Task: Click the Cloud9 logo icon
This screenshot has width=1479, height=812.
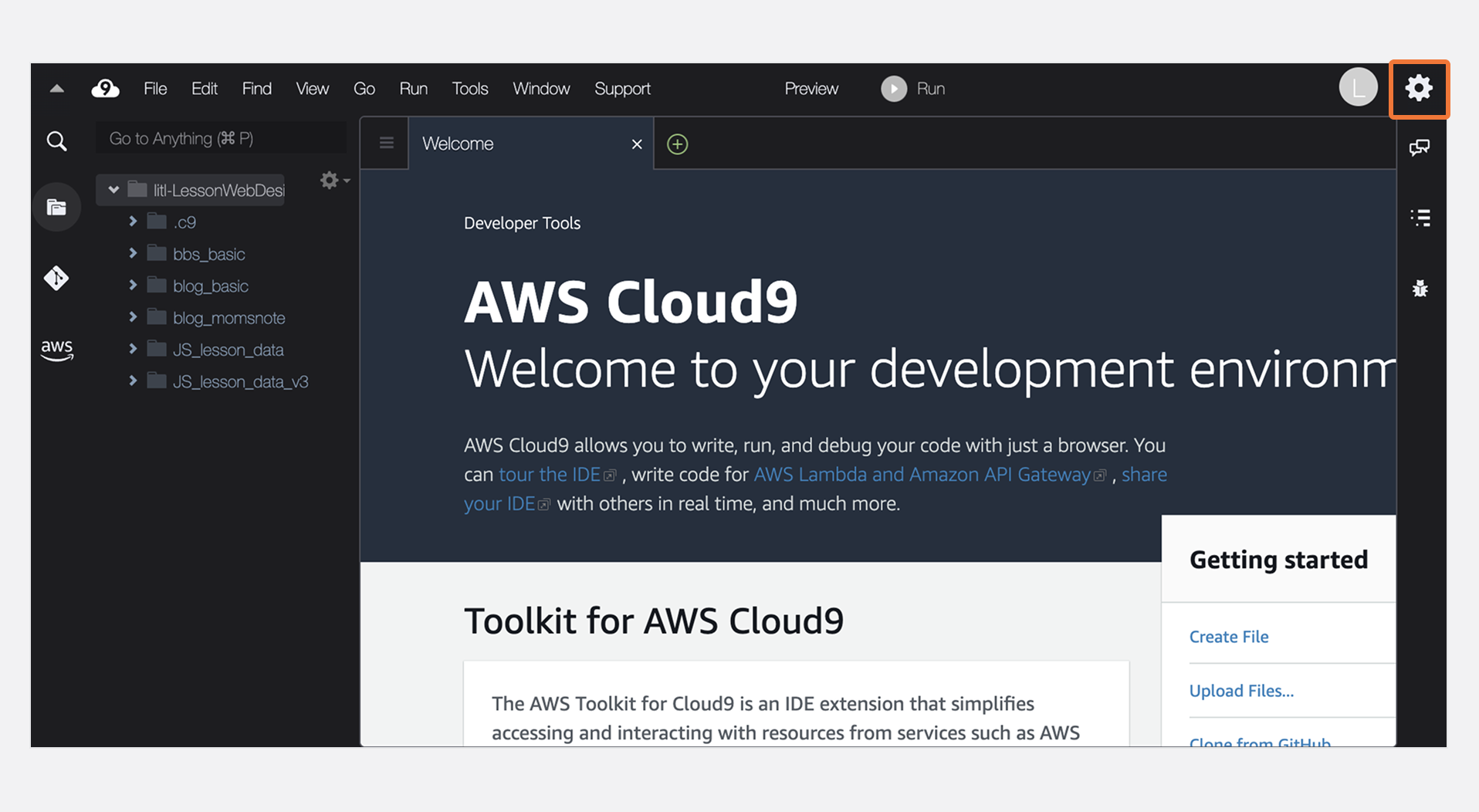Action: point(105,89)
